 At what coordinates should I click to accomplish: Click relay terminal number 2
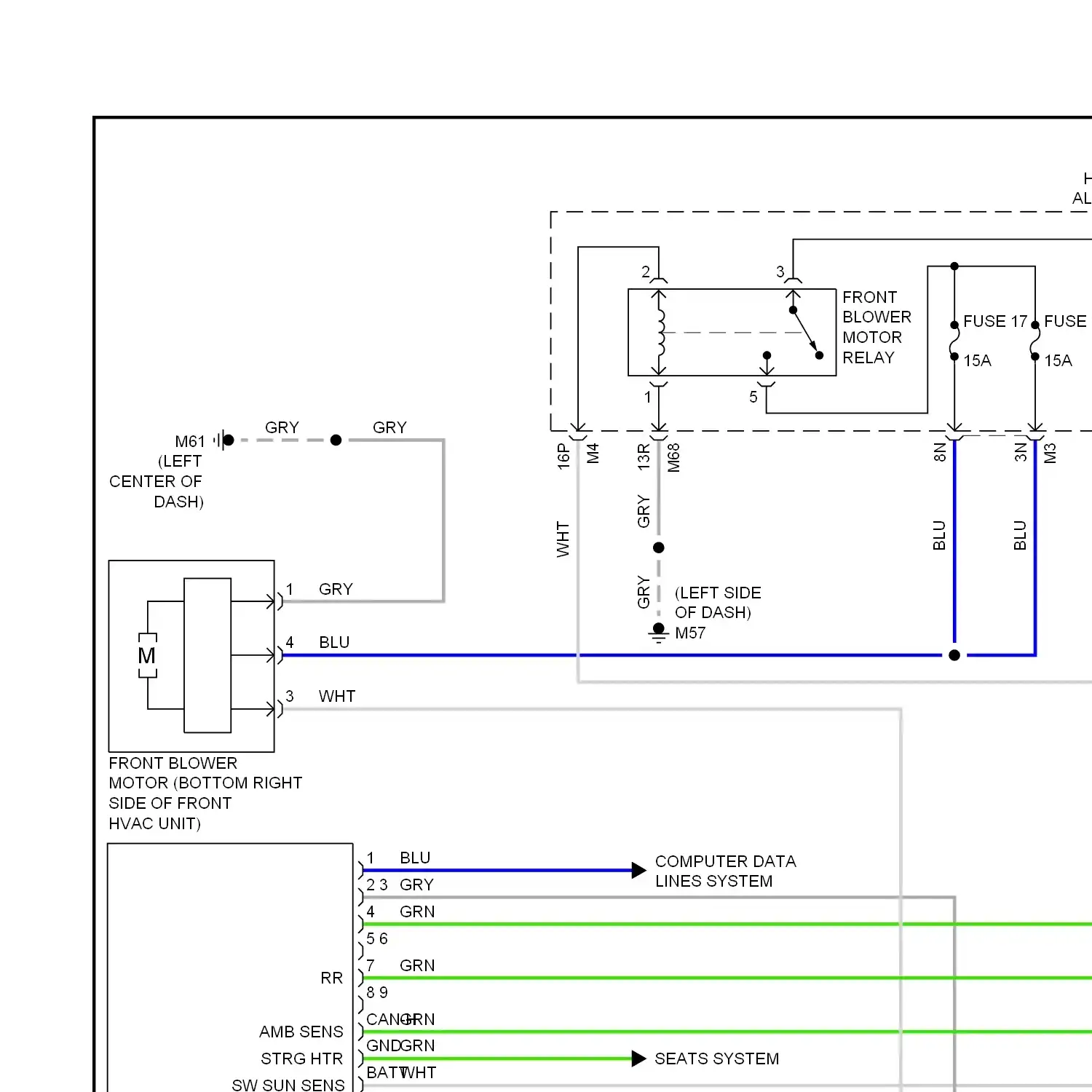coord(646,272)
